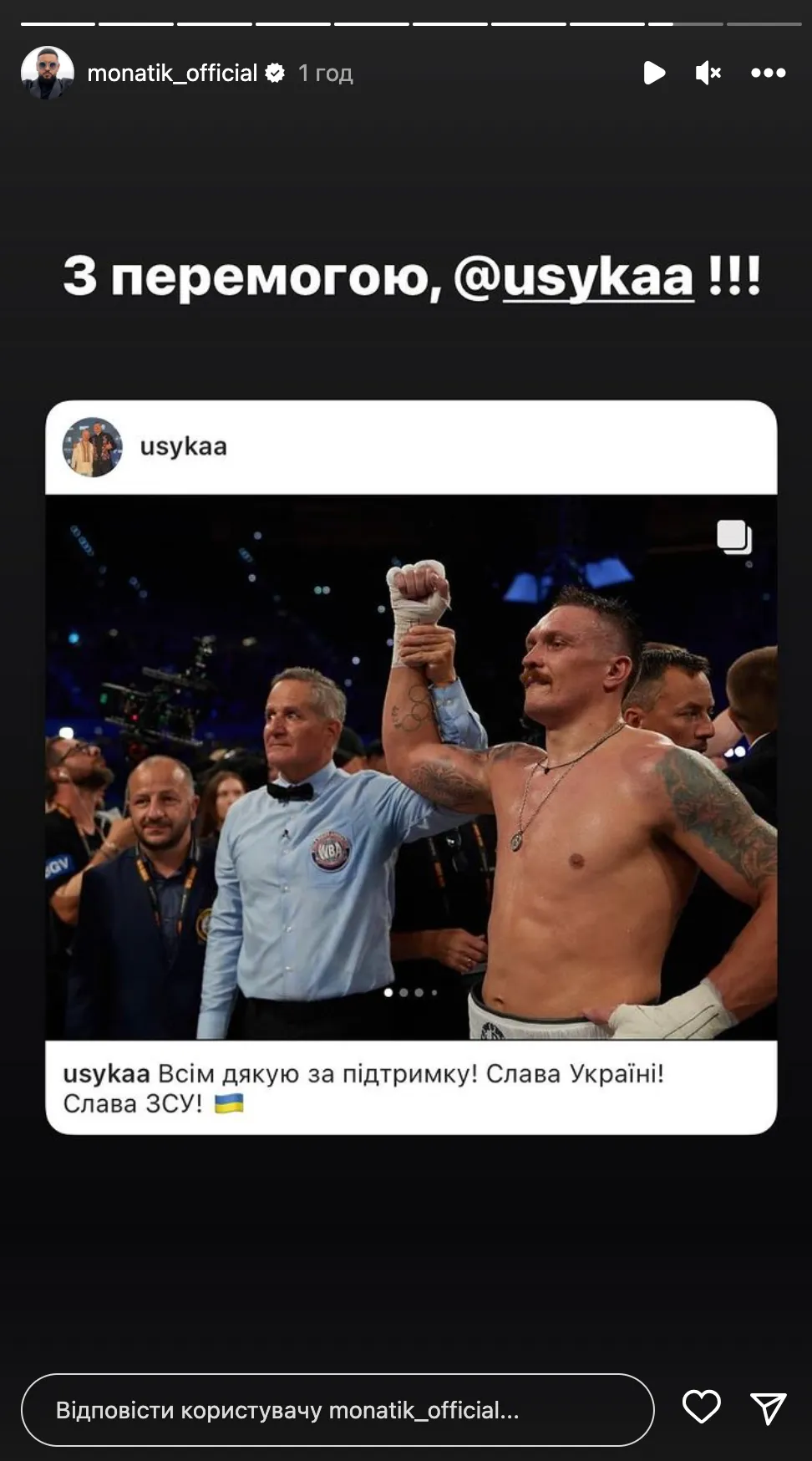Click the multi-photo carousel icon
This screenshot has height=1461, width=812.
(734, 537)
